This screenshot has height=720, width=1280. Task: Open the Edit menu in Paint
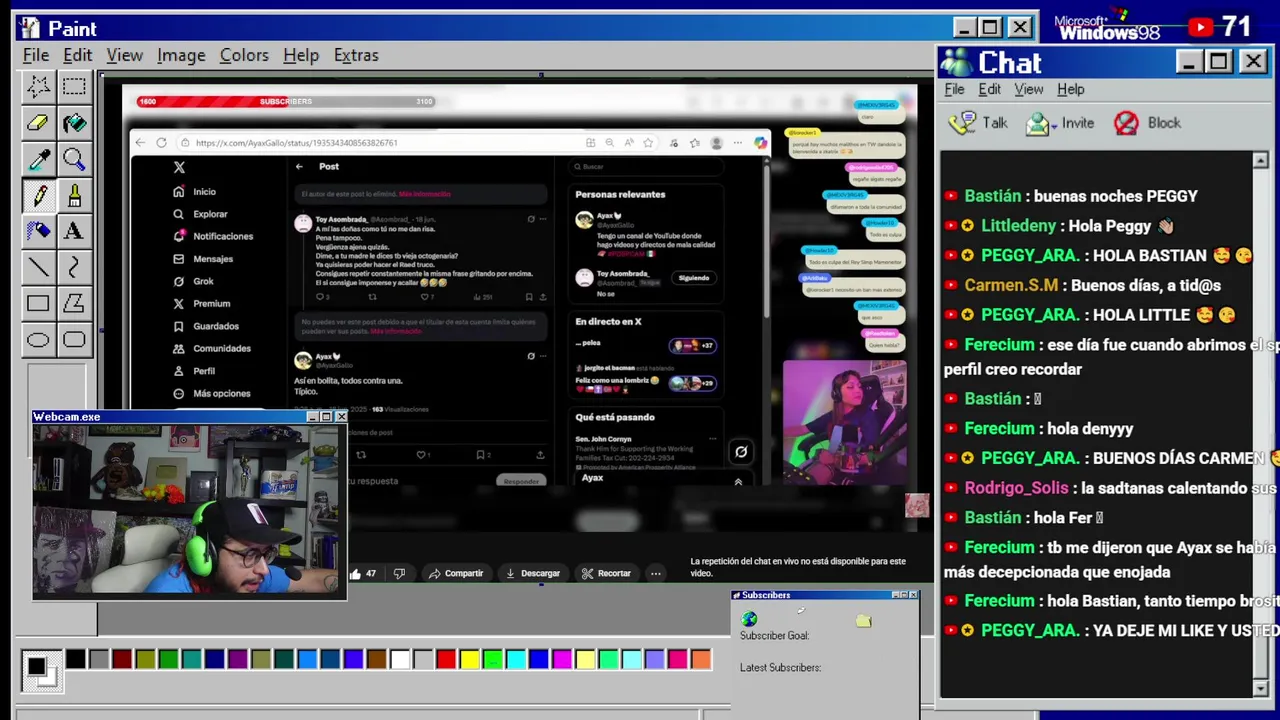[77, 55]
